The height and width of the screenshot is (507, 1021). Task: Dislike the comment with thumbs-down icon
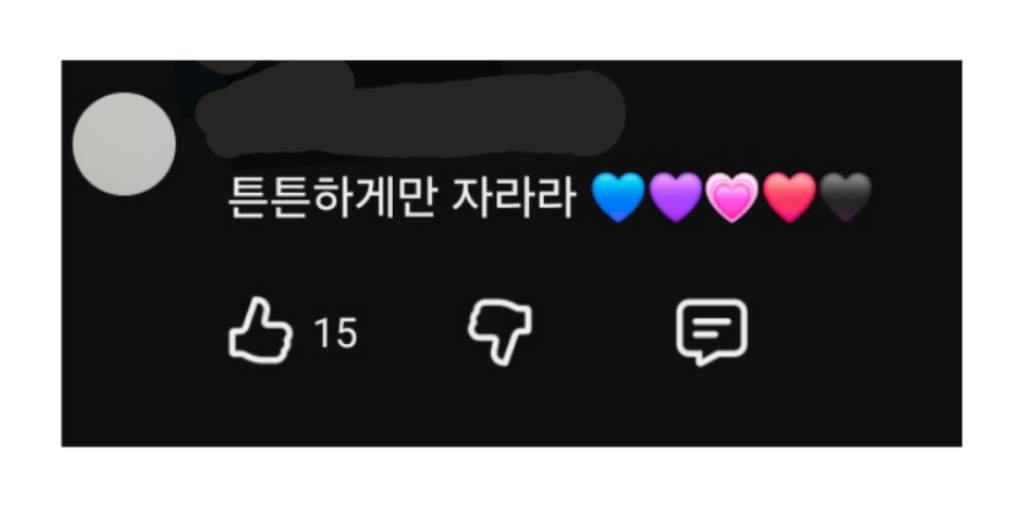point(500,331)
